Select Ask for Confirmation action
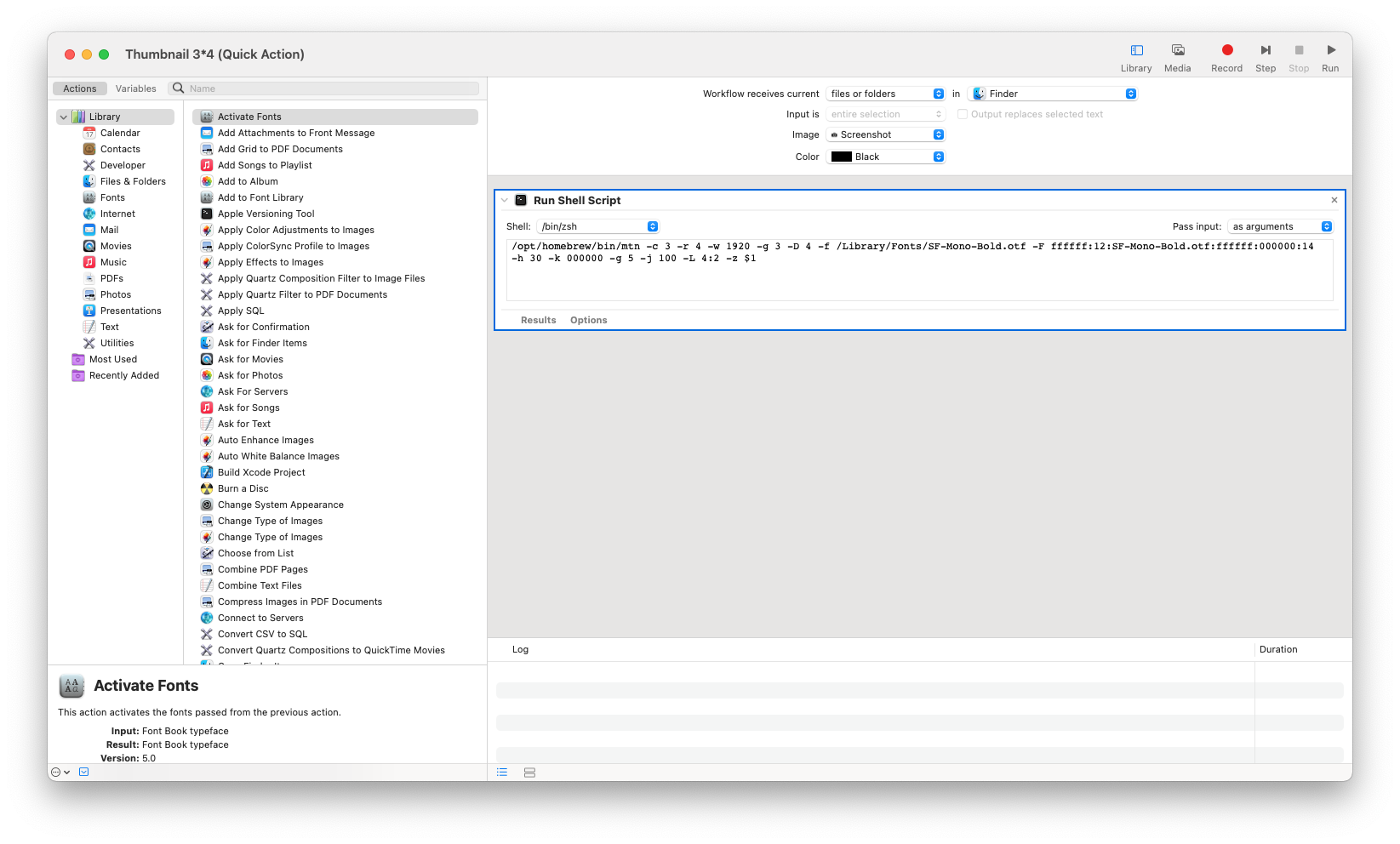 coord(263,327)
